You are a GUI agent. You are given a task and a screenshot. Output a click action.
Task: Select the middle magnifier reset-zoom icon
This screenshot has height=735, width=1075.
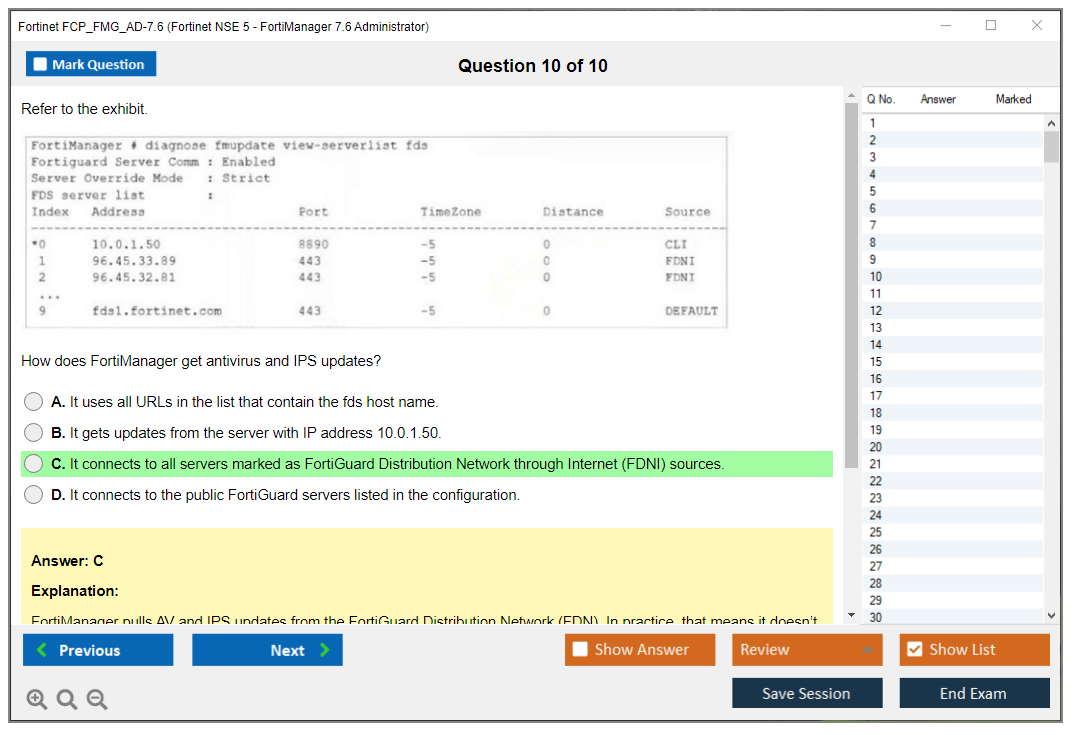coord(66,699)
